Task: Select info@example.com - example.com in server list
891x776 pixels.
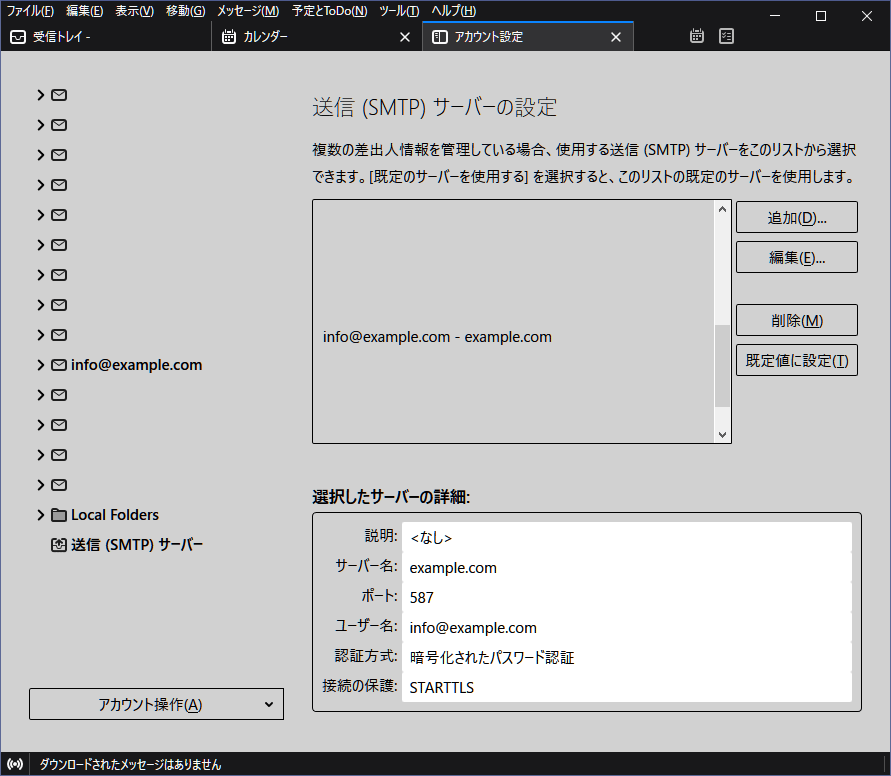Action: click(x=437, y=337)
